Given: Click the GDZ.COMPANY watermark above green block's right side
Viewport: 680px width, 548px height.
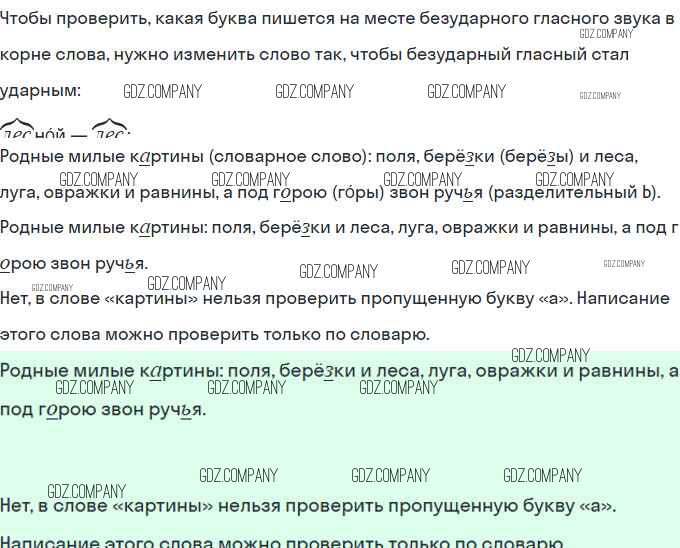Looking at the screenshot, I should pyautogui.click(x=550, y=355).
